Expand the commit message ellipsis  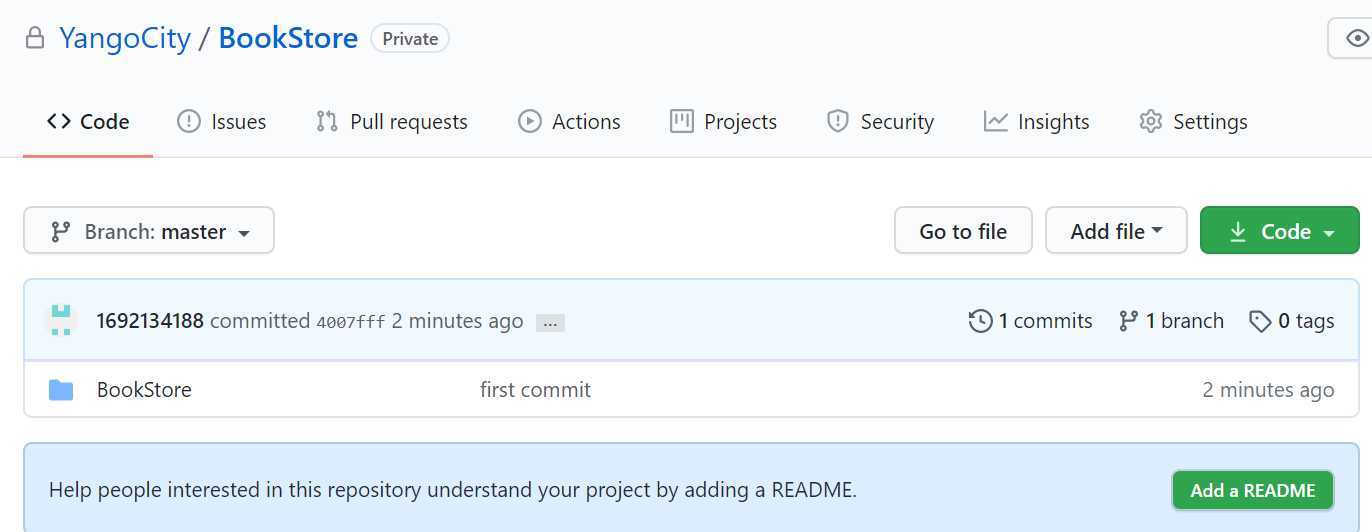pos(550,323)
